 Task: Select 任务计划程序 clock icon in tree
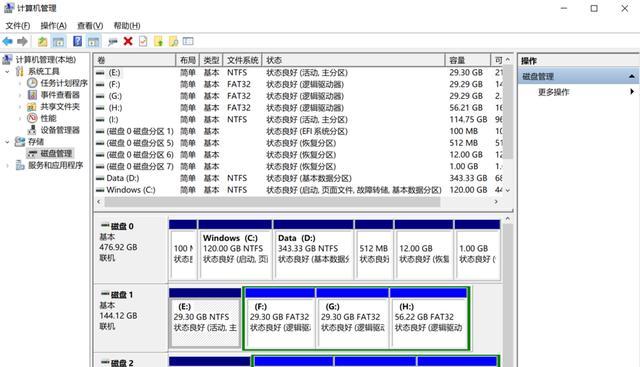pos(32,83)
